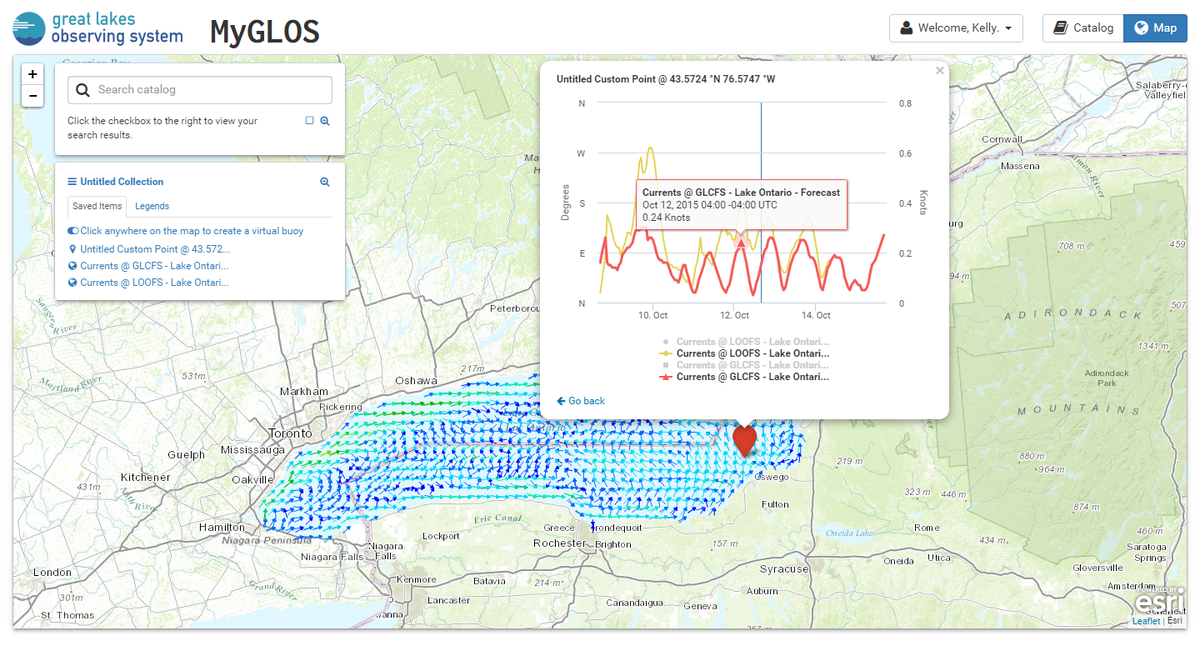This screenshot has width=1200, height=646.
Task: Click the Leaflet attribution link
Action: (1146, 621)
